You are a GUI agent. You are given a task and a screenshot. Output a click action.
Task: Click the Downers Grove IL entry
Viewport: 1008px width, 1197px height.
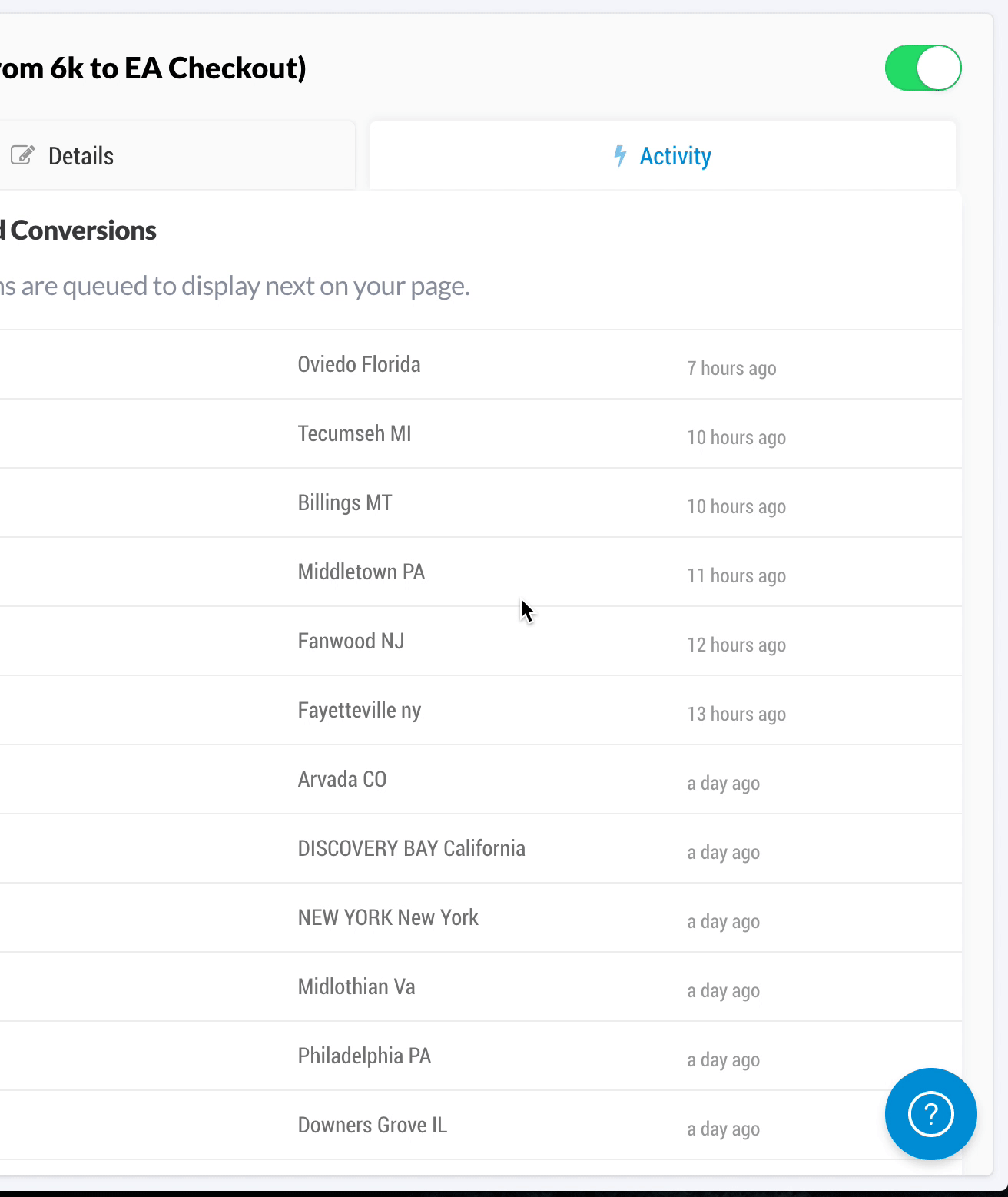point(373,1125)
